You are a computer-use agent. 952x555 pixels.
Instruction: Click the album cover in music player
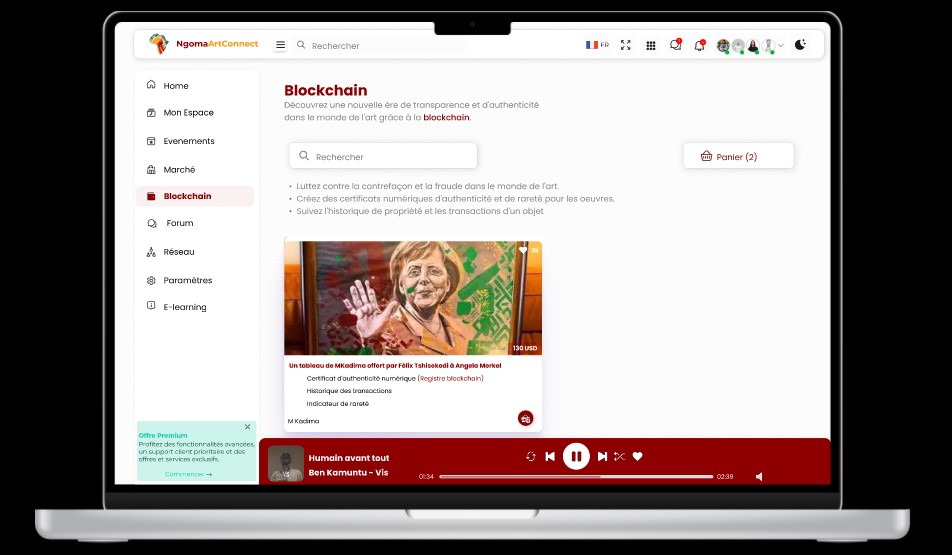point(285,464)
